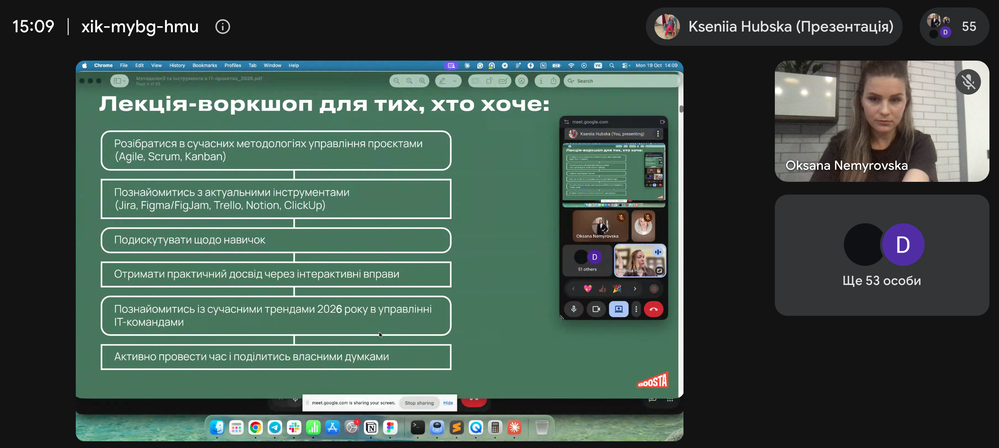Open File menu in shared macOS menu bar

(124, 65)
